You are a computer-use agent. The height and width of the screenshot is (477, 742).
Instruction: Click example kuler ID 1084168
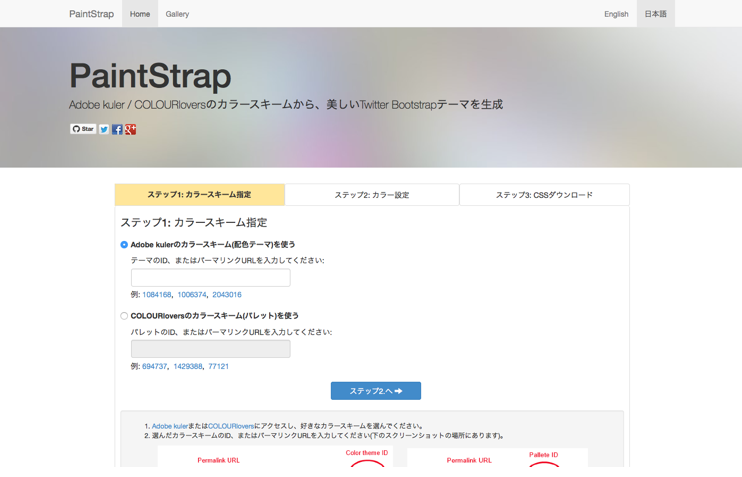157,294
